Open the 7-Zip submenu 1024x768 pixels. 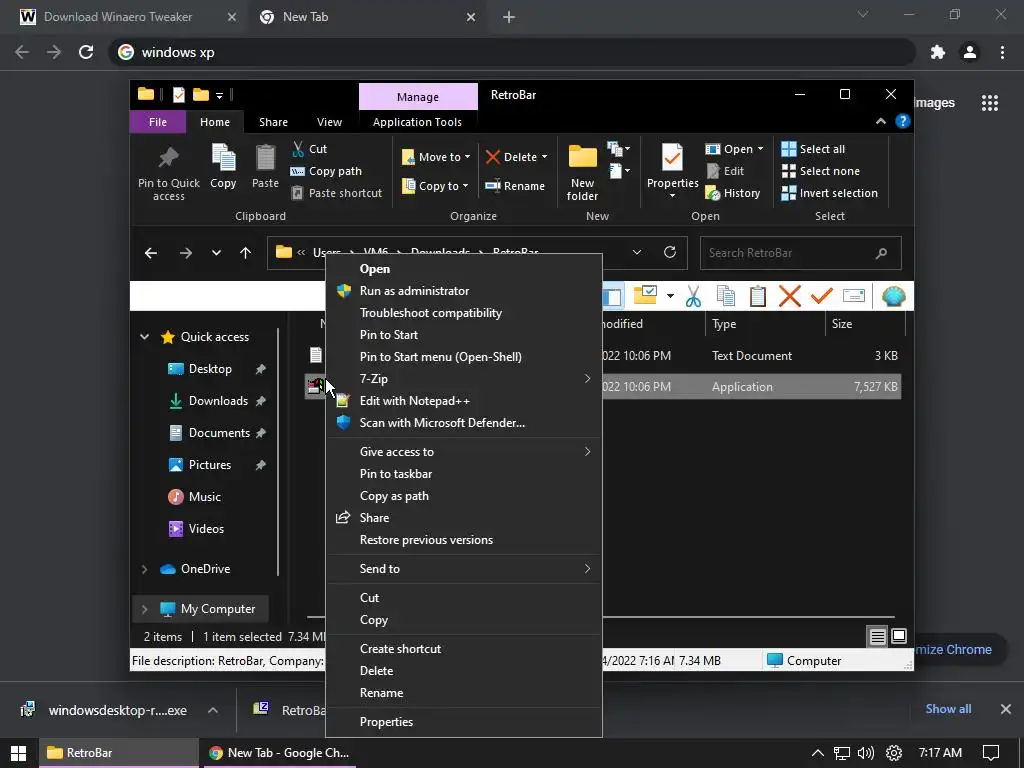coord(464,379)
